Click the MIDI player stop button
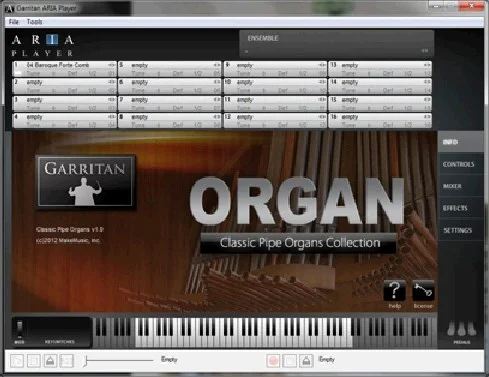Image resolution: width=489 pixels, height=377 pixels. pyautogui.click(x=34, y=361)
